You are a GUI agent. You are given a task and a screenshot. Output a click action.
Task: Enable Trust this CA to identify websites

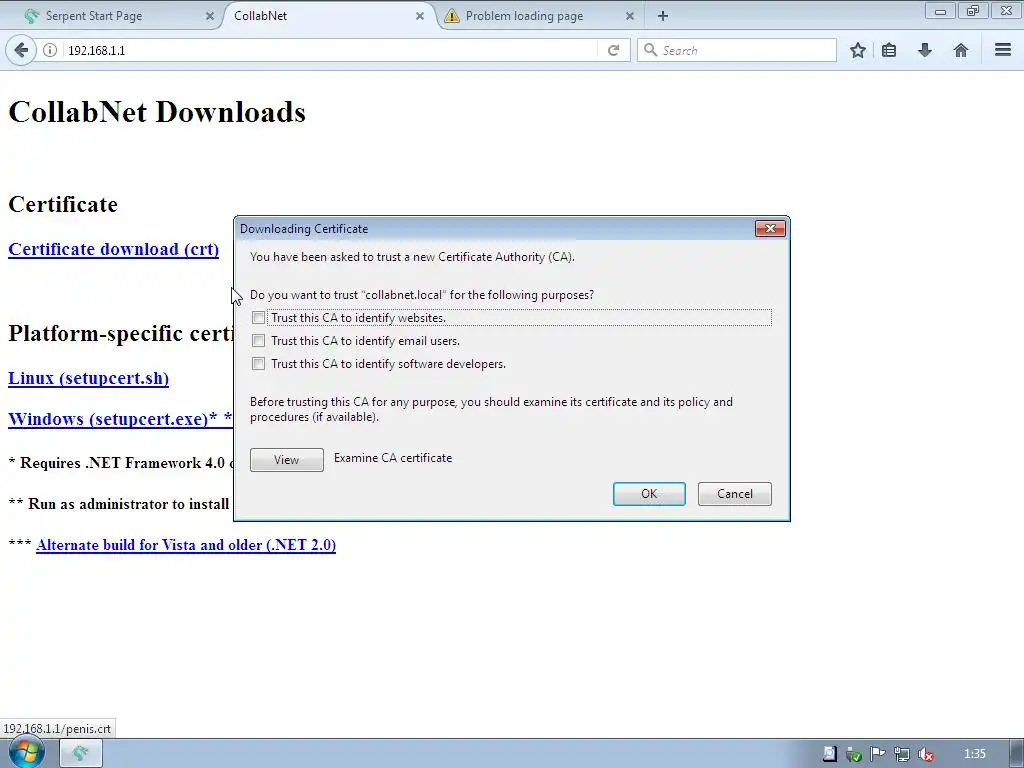[x=259, y=318]
